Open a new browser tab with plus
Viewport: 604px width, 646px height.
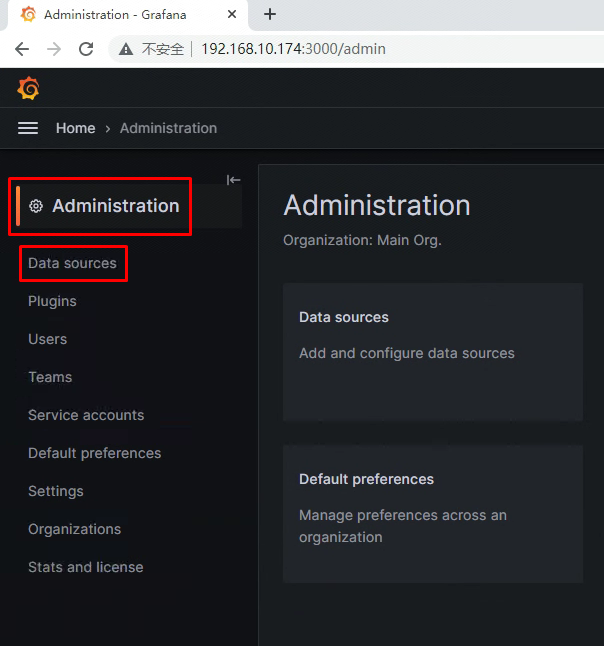point(270,14)
